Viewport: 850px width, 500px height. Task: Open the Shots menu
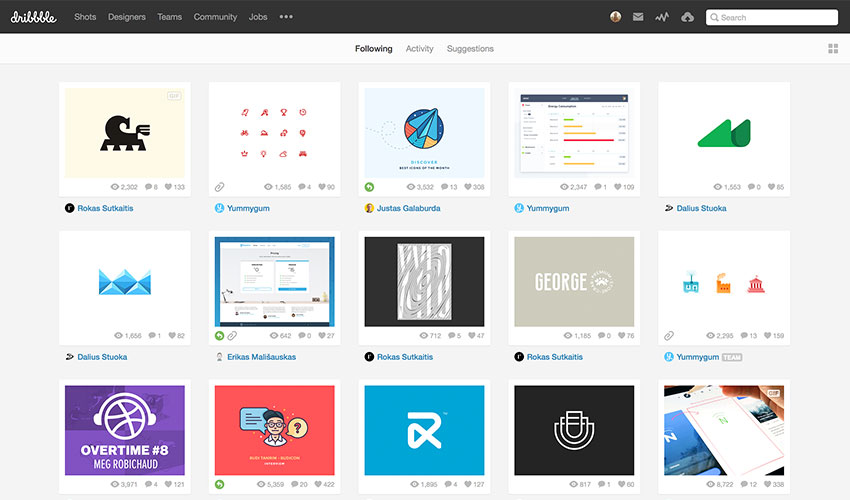pyautogui.click(x=85, y=17)
